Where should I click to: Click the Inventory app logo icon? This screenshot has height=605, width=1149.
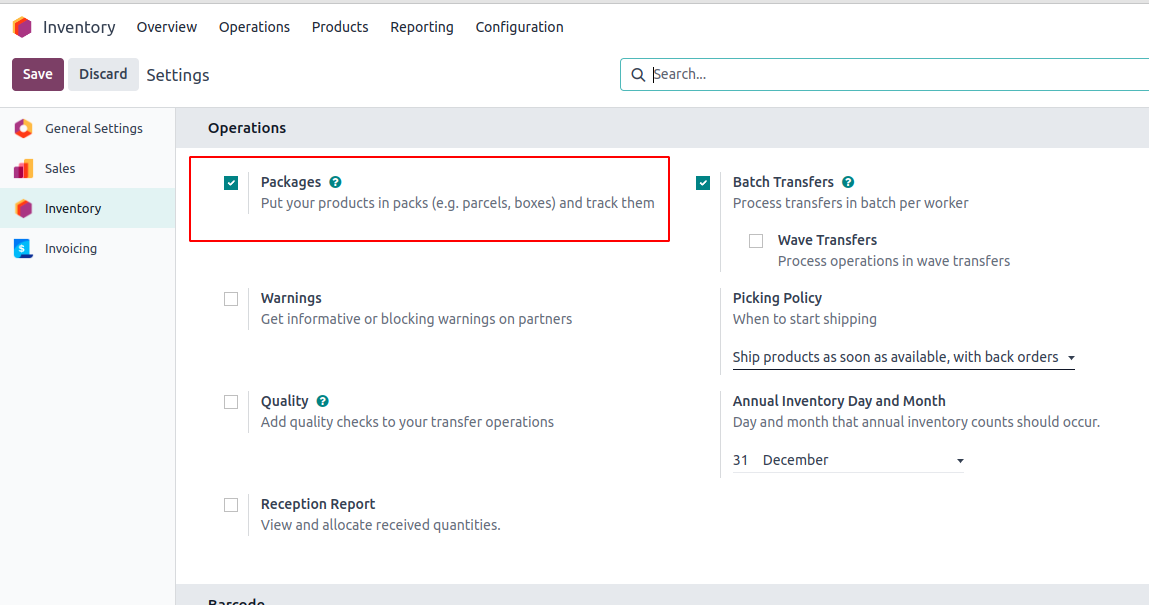click(x=22, y=27)
